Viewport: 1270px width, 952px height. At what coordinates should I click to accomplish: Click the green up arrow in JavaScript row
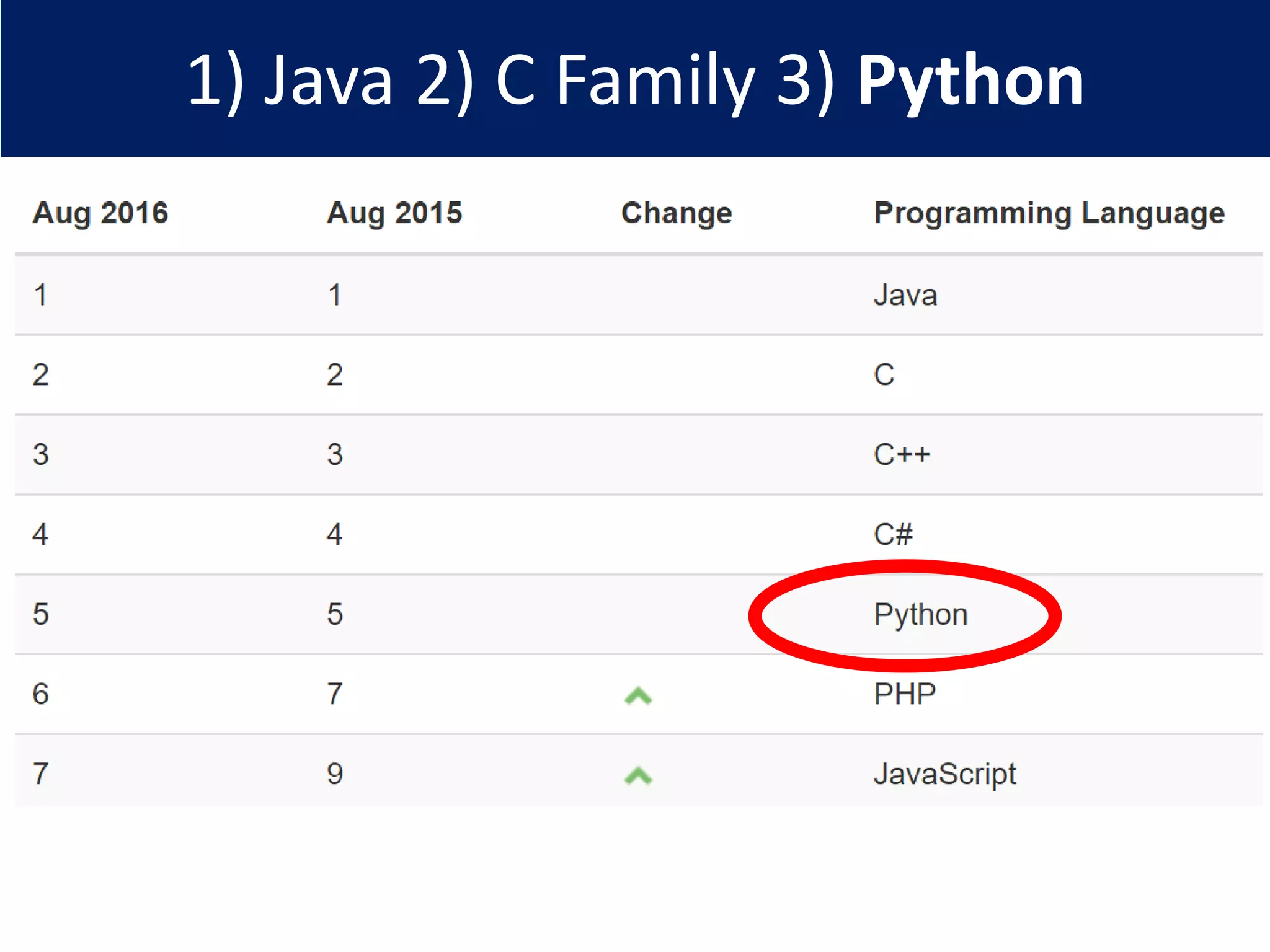pos(638,776)
